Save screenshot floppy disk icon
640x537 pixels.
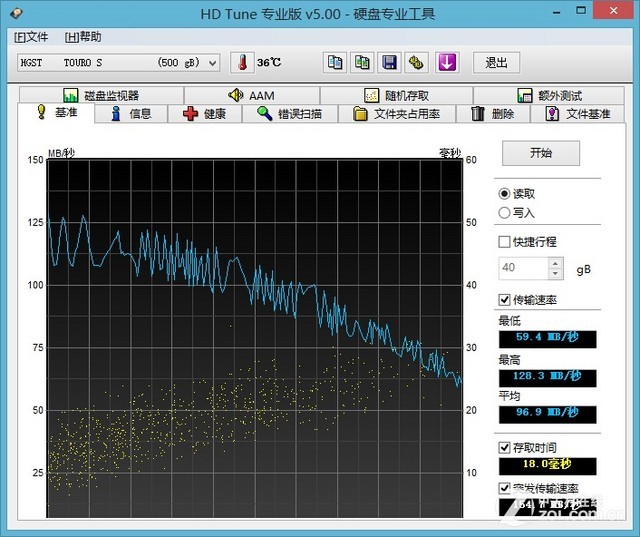pyautogui.click(x=389, y=63)
